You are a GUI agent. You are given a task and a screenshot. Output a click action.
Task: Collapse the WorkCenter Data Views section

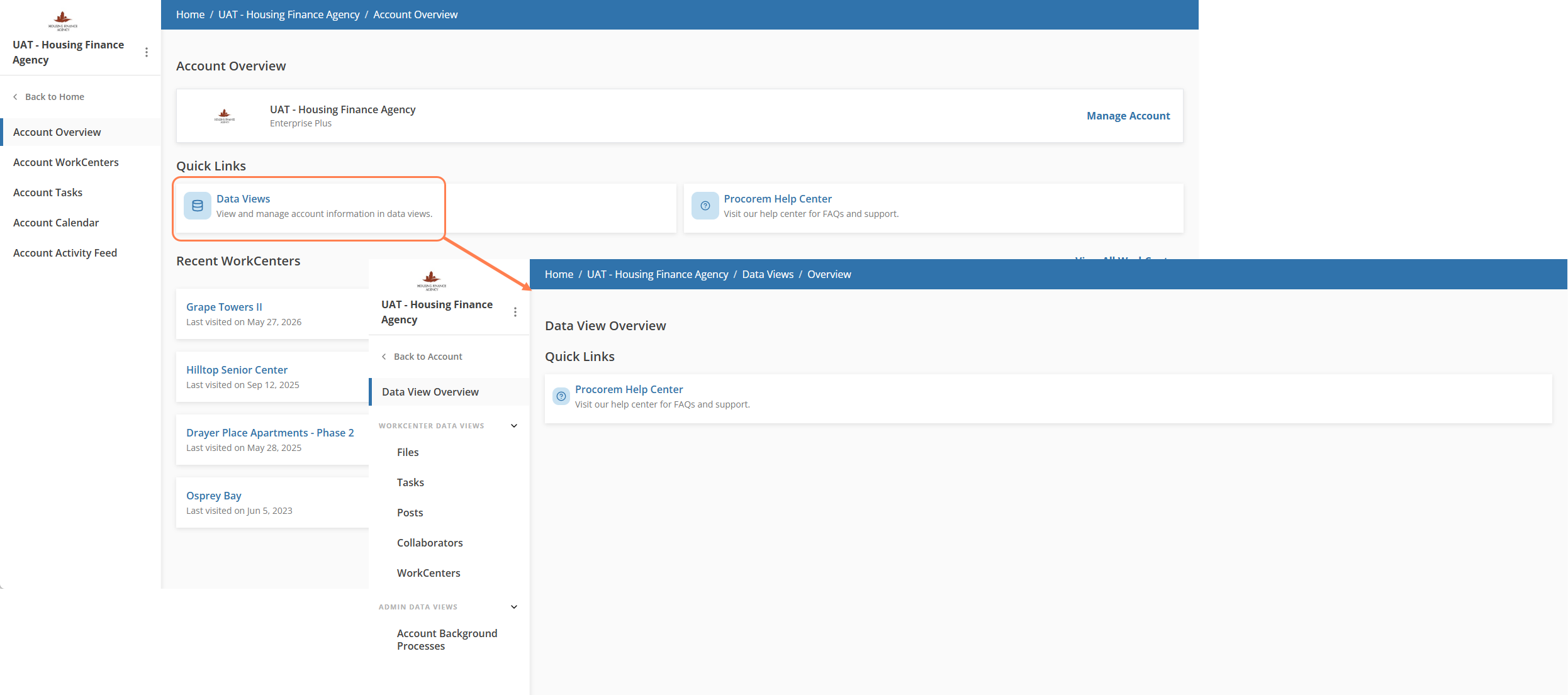click(514, 426)
